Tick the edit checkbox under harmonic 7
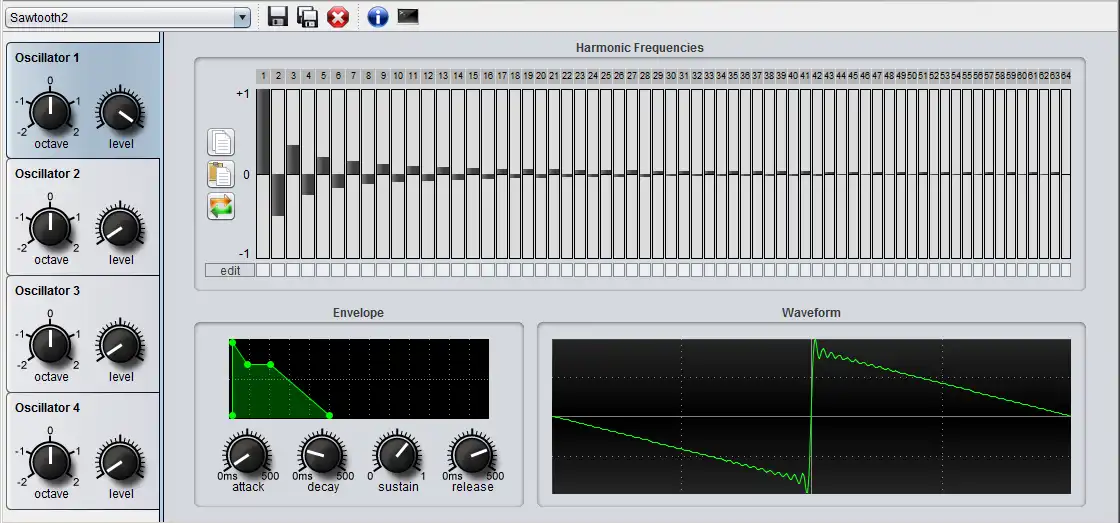 point(353,270)
